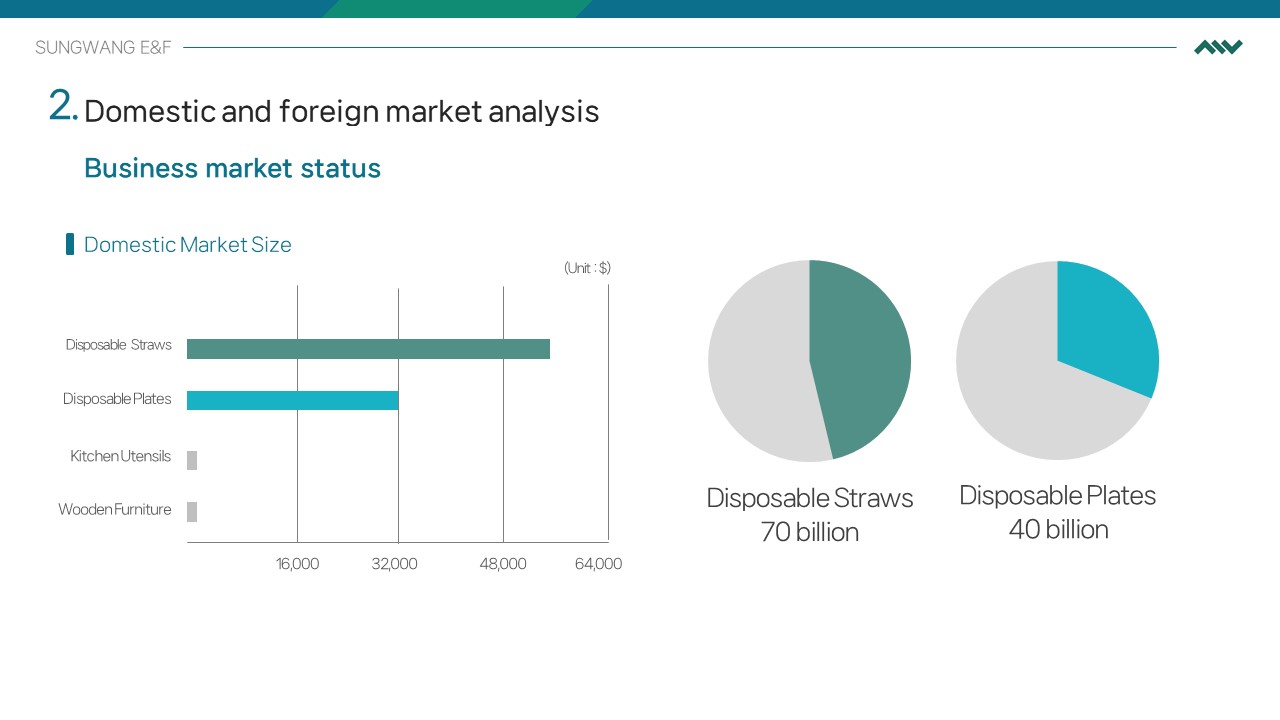Click the '(Unit : $)' label
Image resolution: width=1280 pixels, height=720 pixels.
click(x=587, y=268)
